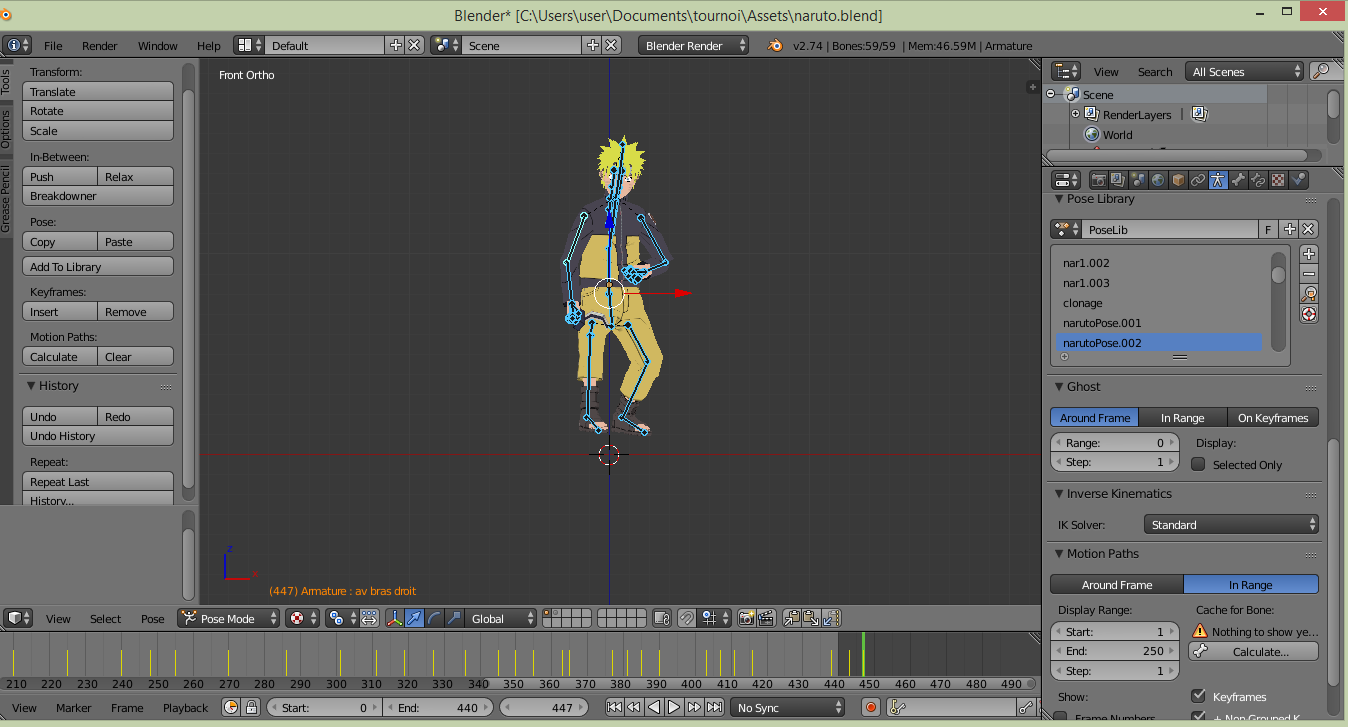Click the Undo History button
Screen dimensions: 1348x727
tap(98, 436)
